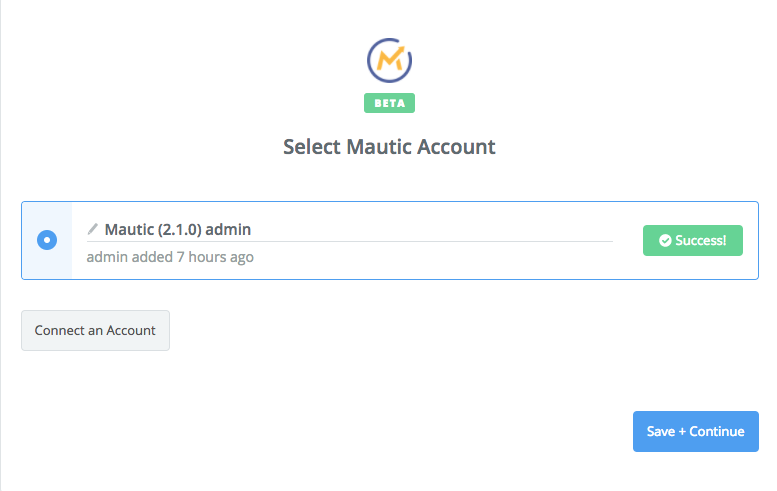The height and width of the screenshot is (491, 777).
Task: Edit the account name Mautic (2.1.0) admin
Action: tap(177, 229)
